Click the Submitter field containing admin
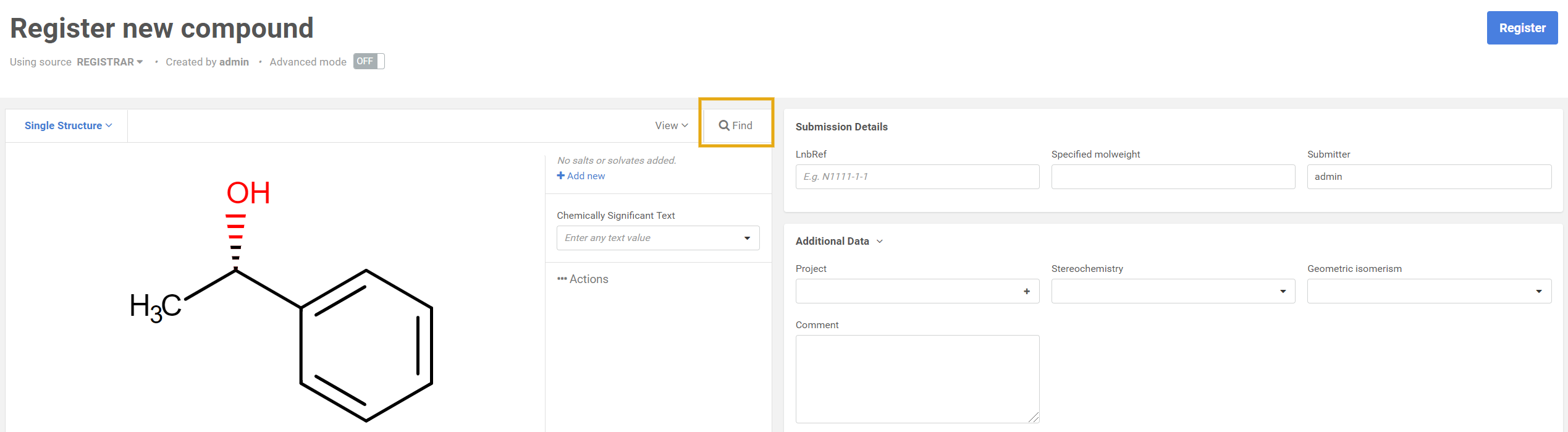Image resolution: width=1568 pixels, height=432 pixels. 1428,177
